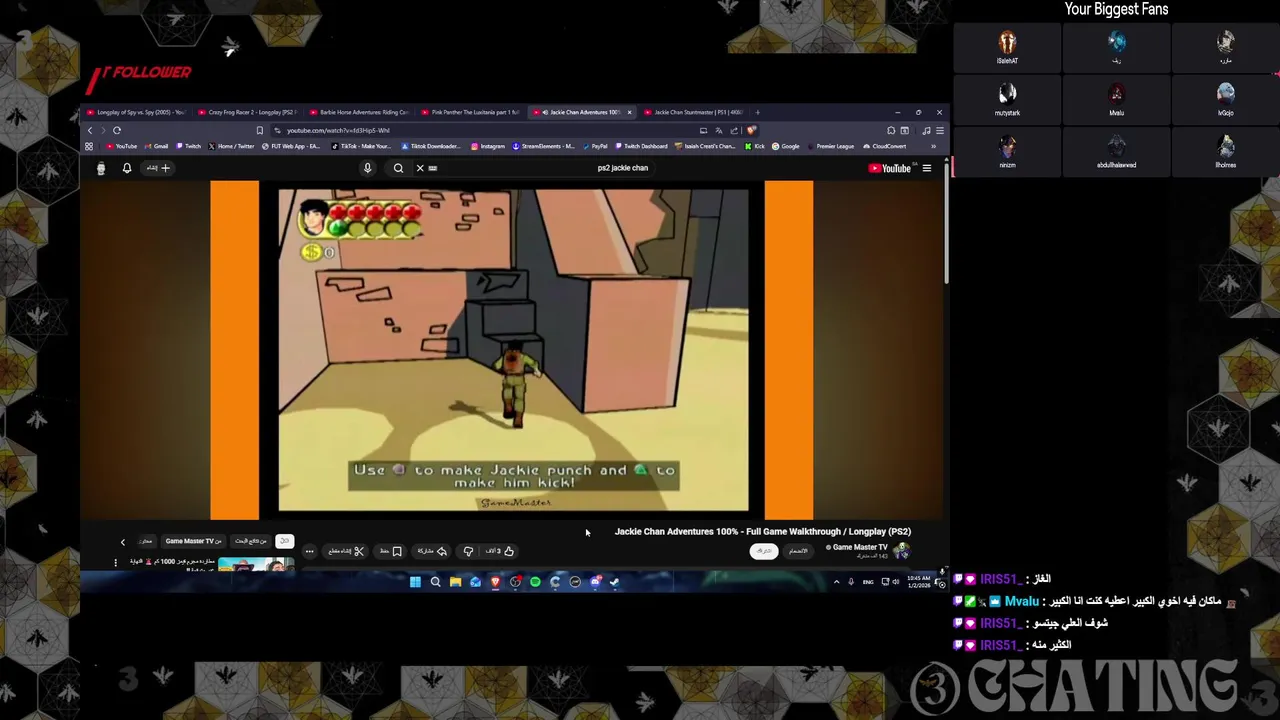
Task: Like the Jackie Chan Adventures video
Action: [x=501, y=551]
